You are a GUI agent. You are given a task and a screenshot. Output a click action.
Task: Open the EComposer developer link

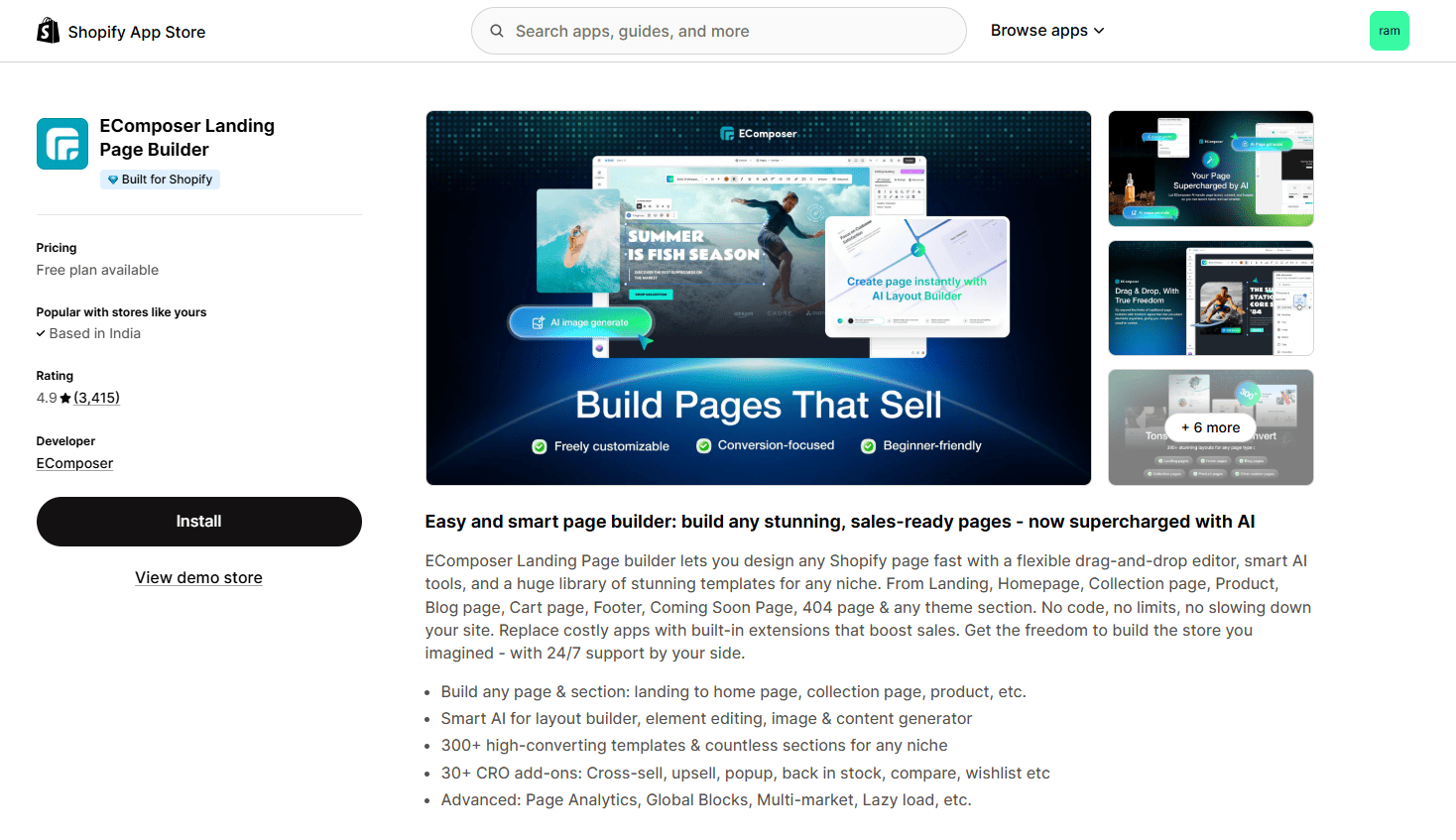click(74, 463)
